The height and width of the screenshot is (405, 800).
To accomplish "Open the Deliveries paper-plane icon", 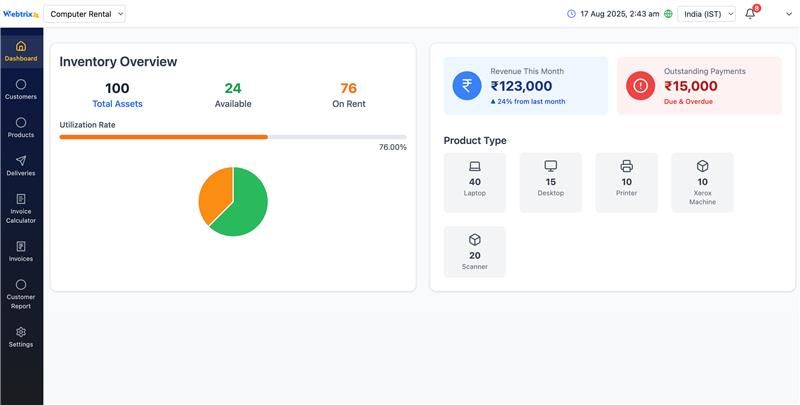I will tap(21, 161).
